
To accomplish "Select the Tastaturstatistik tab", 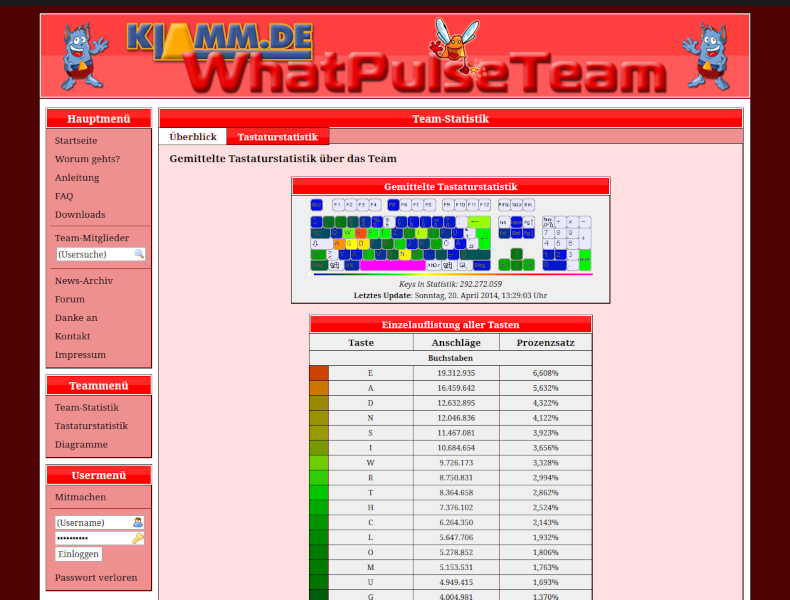I will (278, 137).
